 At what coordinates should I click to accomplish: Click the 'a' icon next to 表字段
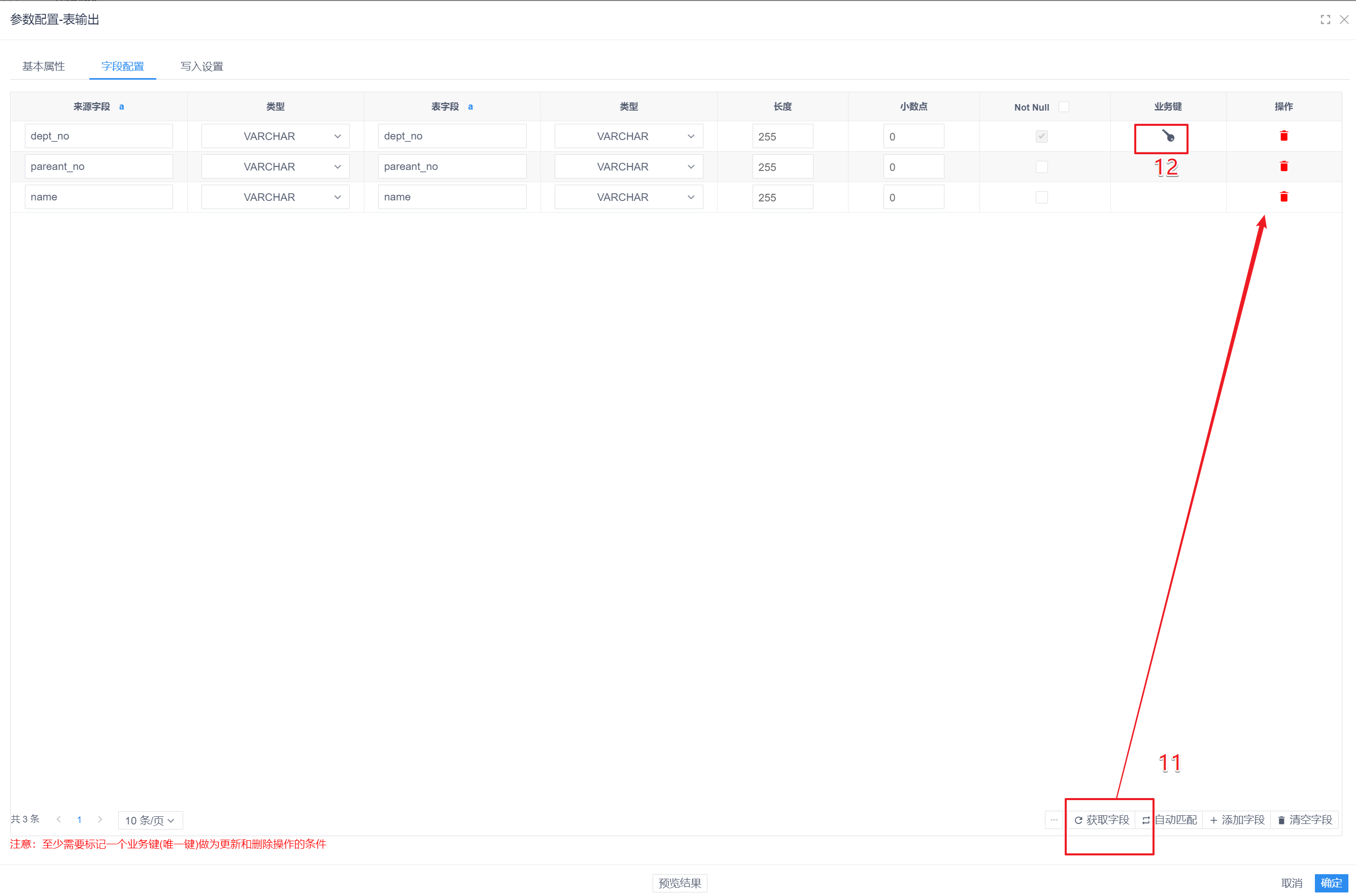click(x=470, y=107)
